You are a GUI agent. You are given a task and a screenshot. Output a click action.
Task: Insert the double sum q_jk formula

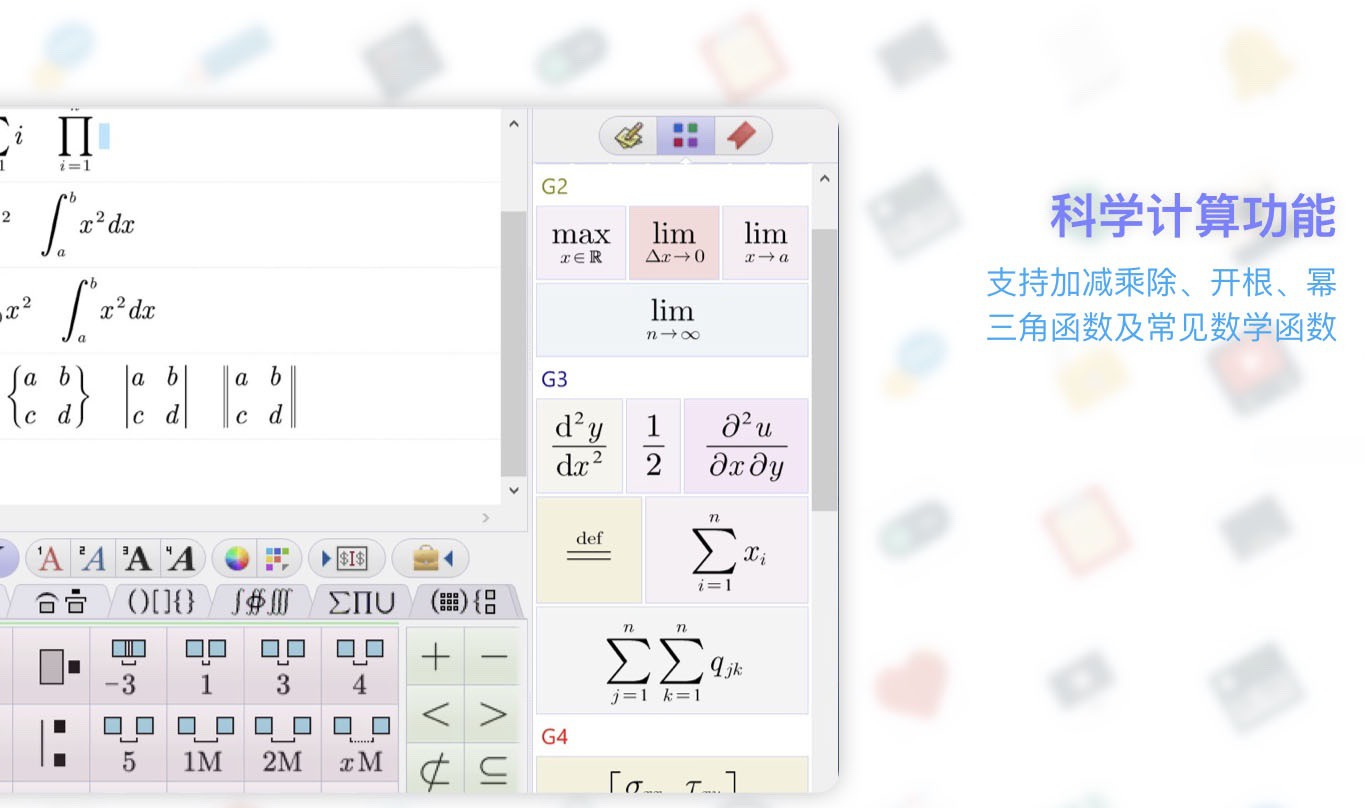click(x=672, y=661)
